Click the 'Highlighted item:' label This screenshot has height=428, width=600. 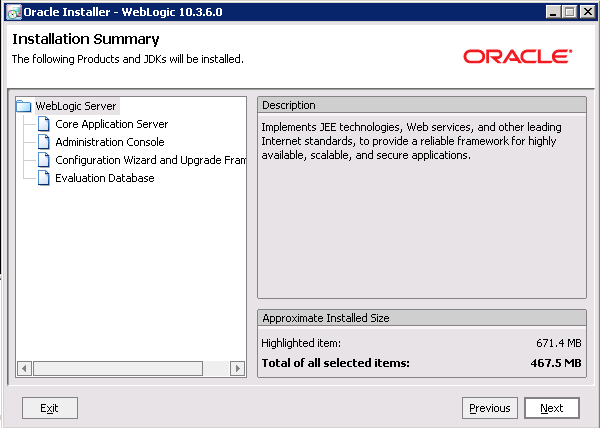(301, 343)
